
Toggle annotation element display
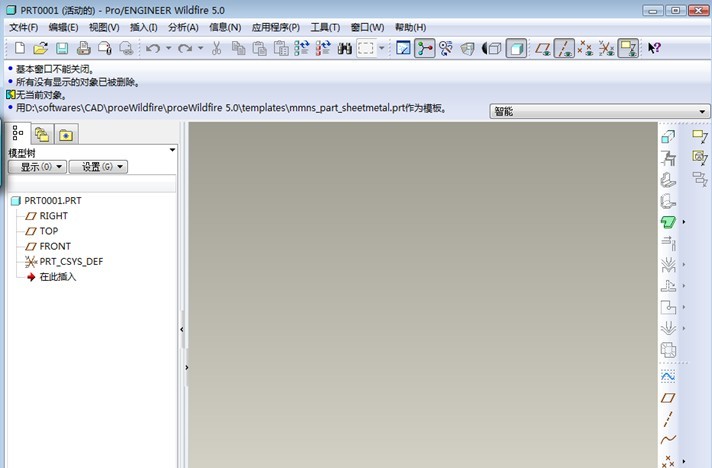tap(628, 48)
